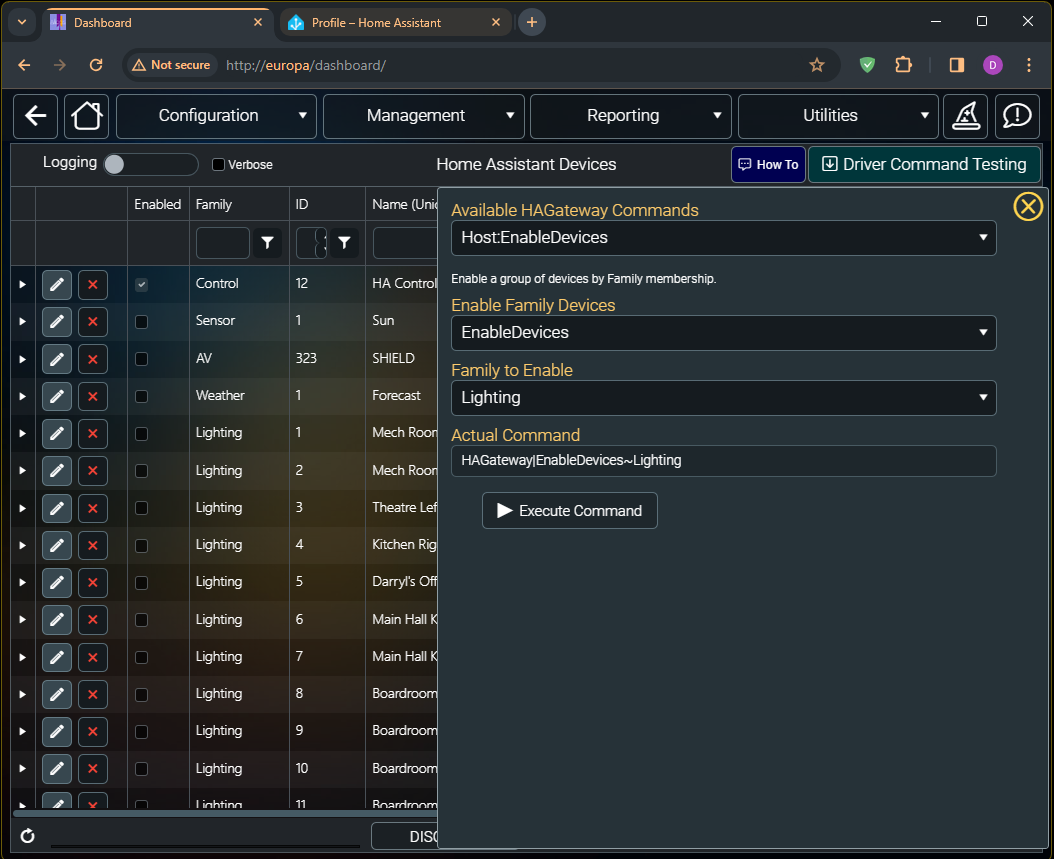The width and height of the screenshot is (1054, 859).
Task: Click the How To button
Action: pos(768,165)
